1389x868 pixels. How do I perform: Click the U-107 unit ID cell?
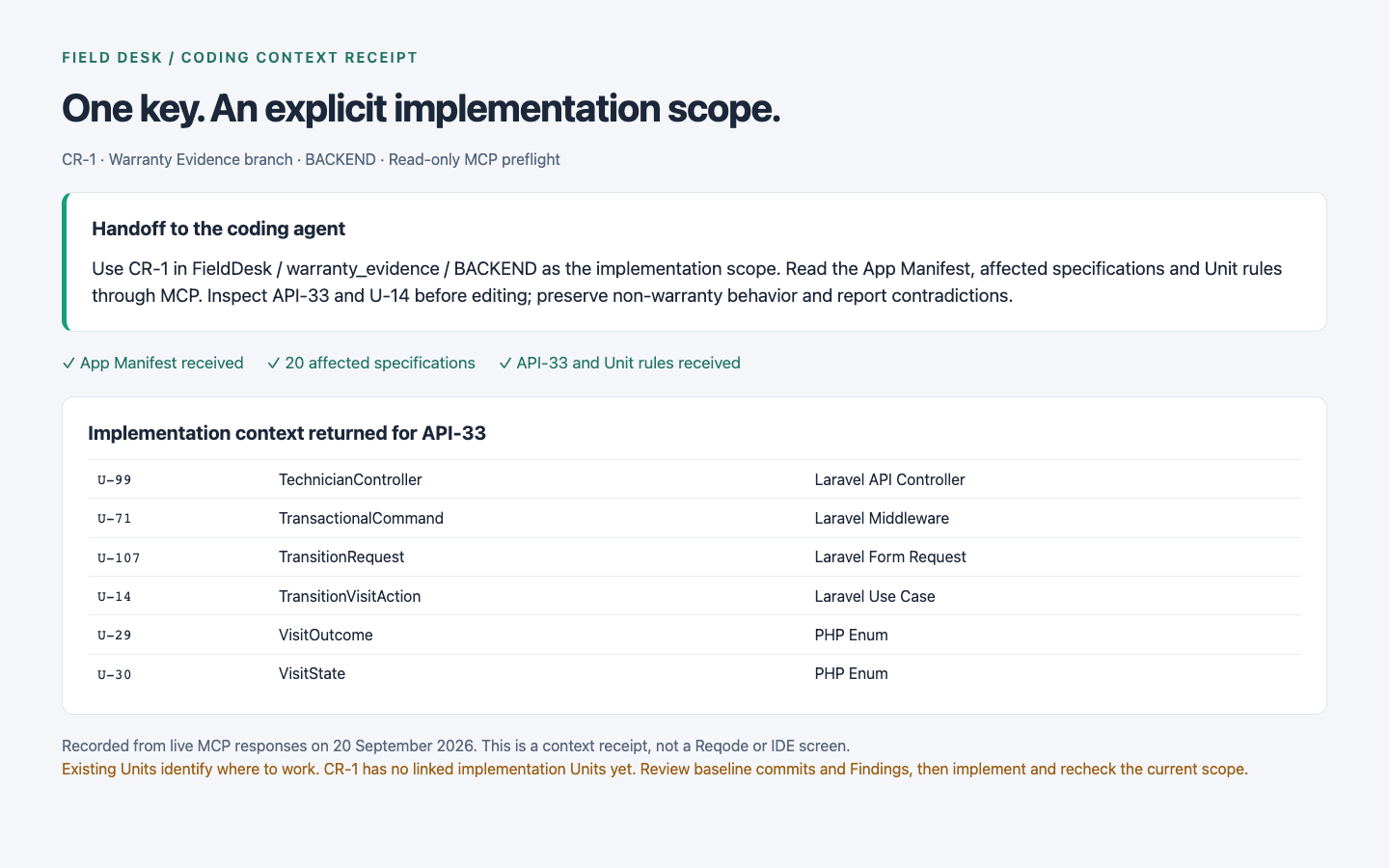click(119, 557)
